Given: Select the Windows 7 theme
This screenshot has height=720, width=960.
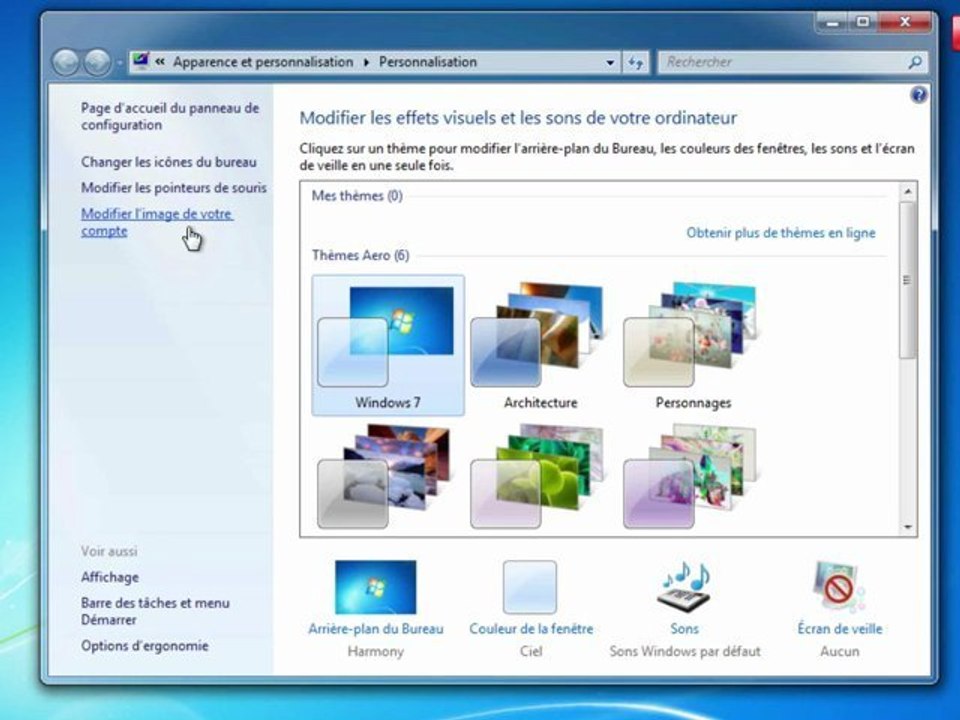Looking at the screenshot, I should (x=388, y=345).
